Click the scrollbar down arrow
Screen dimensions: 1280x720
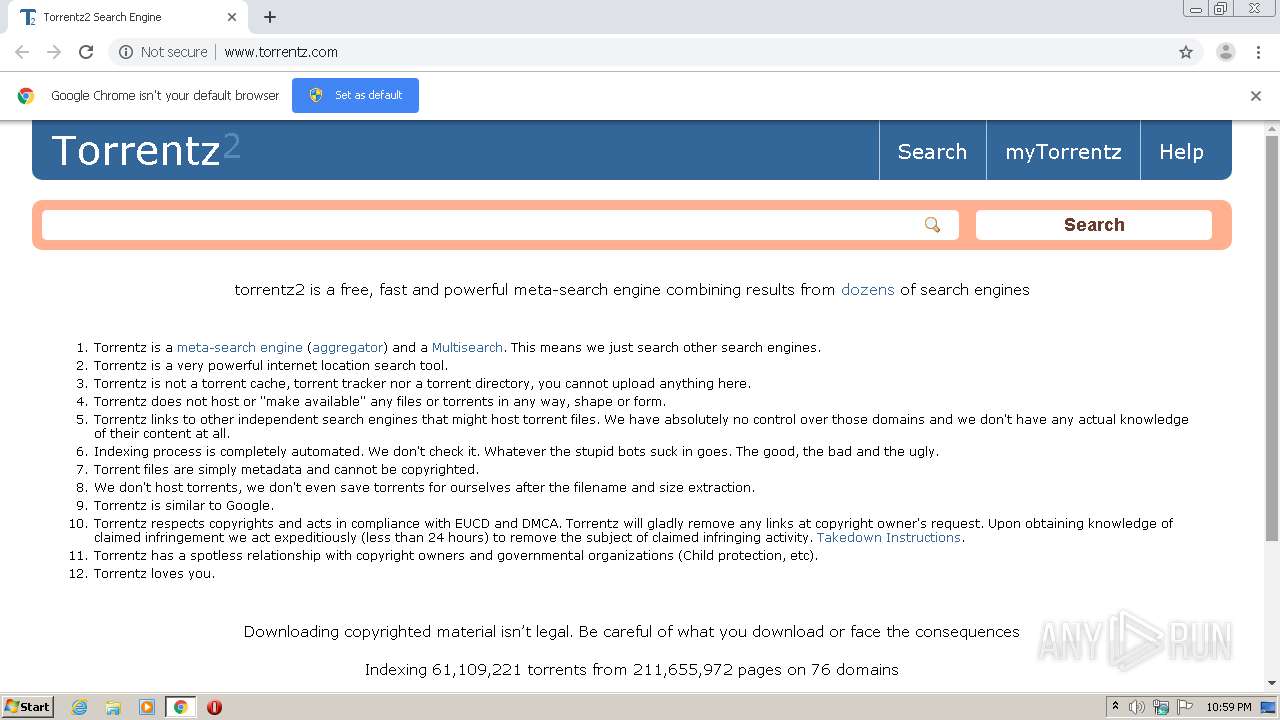1272,684
